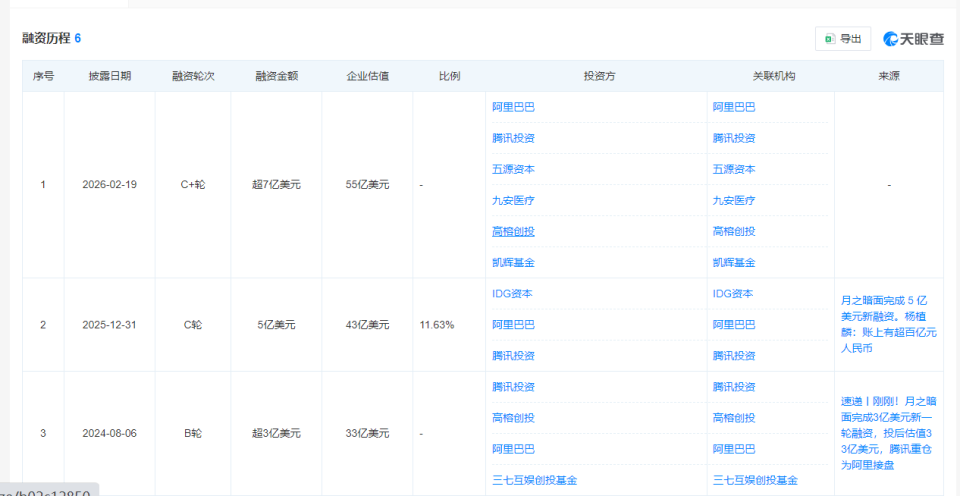Viewport: 960px width, 496px height.
Task: Click the 融资历程 section heading
Action: 46,39
